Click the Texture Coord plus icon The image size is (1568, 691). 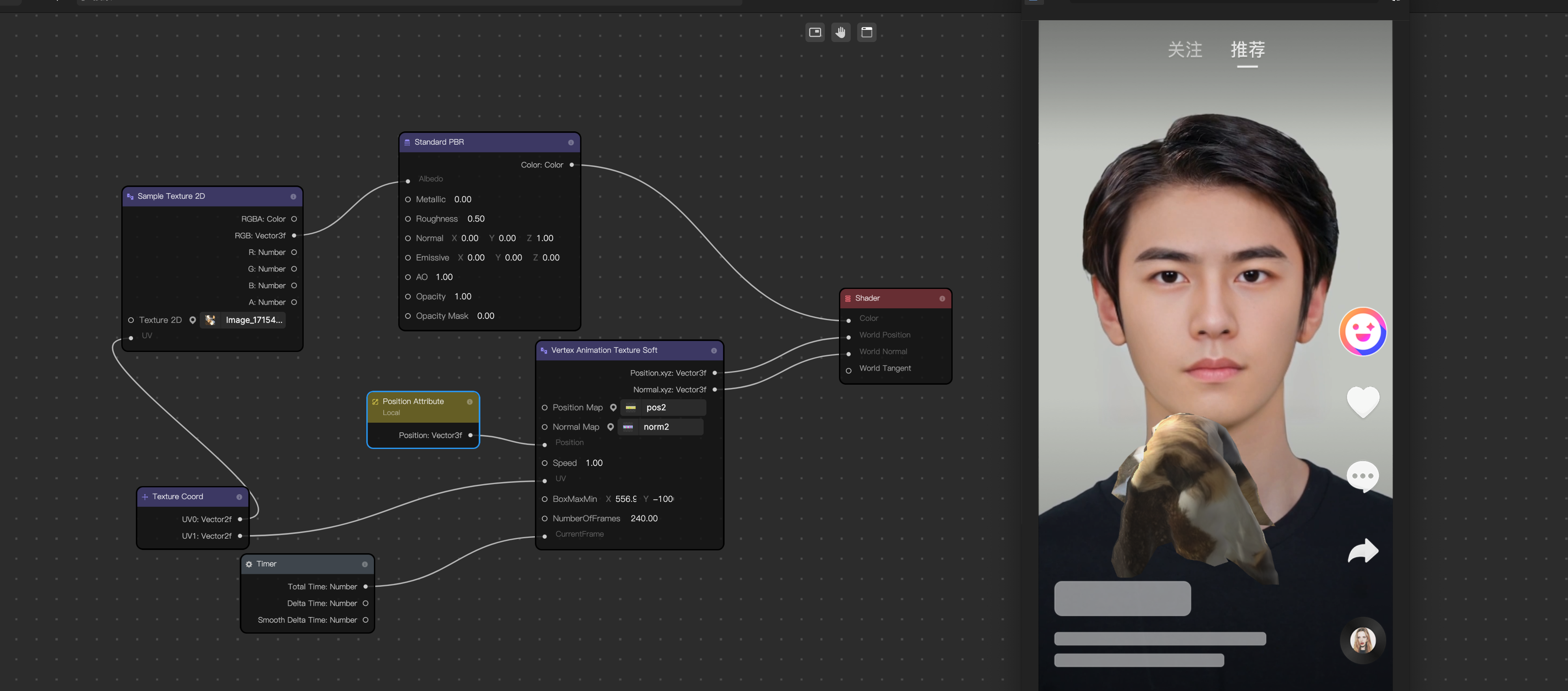point(145,497)
